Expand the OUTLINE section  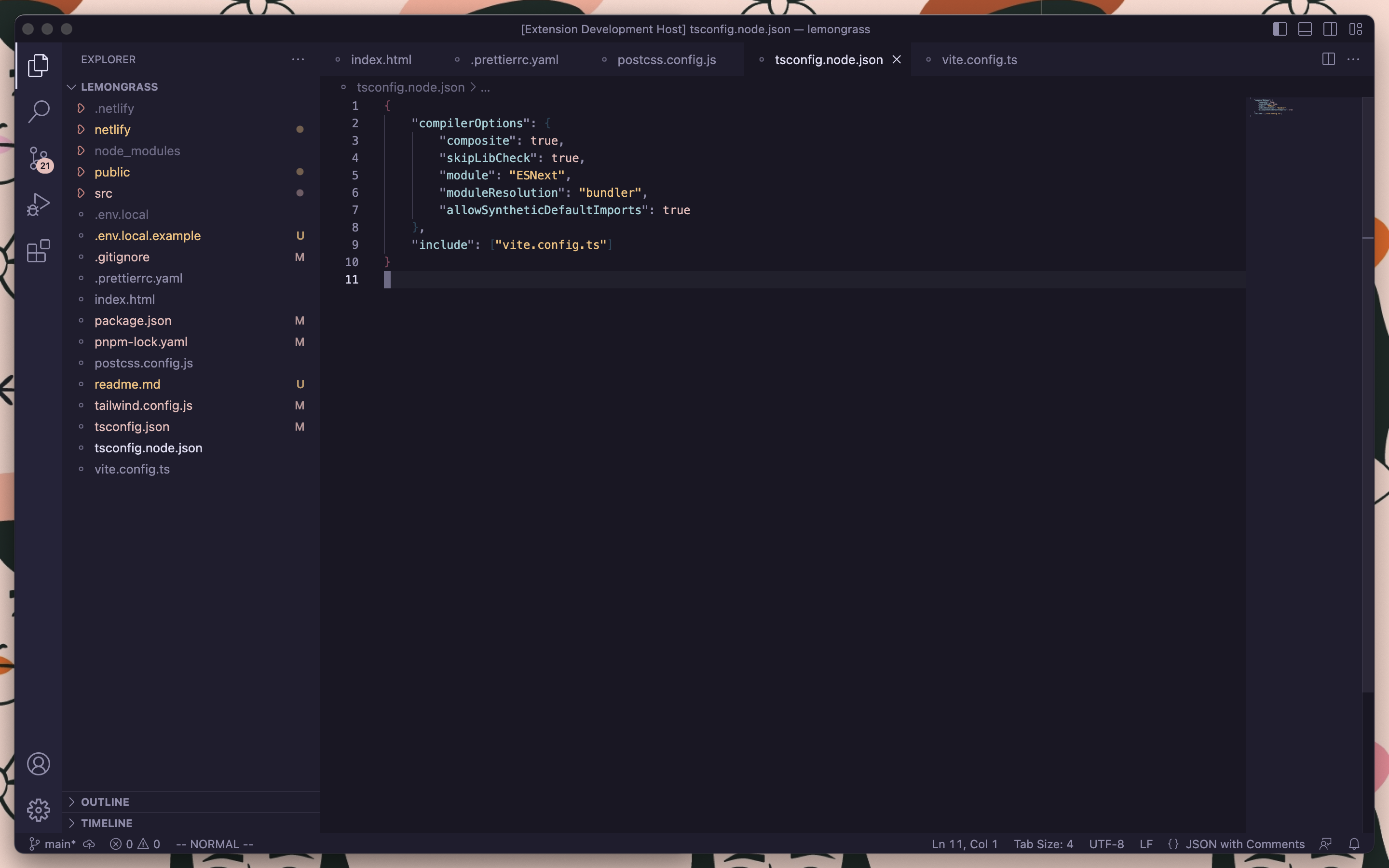tap(105, 801)
